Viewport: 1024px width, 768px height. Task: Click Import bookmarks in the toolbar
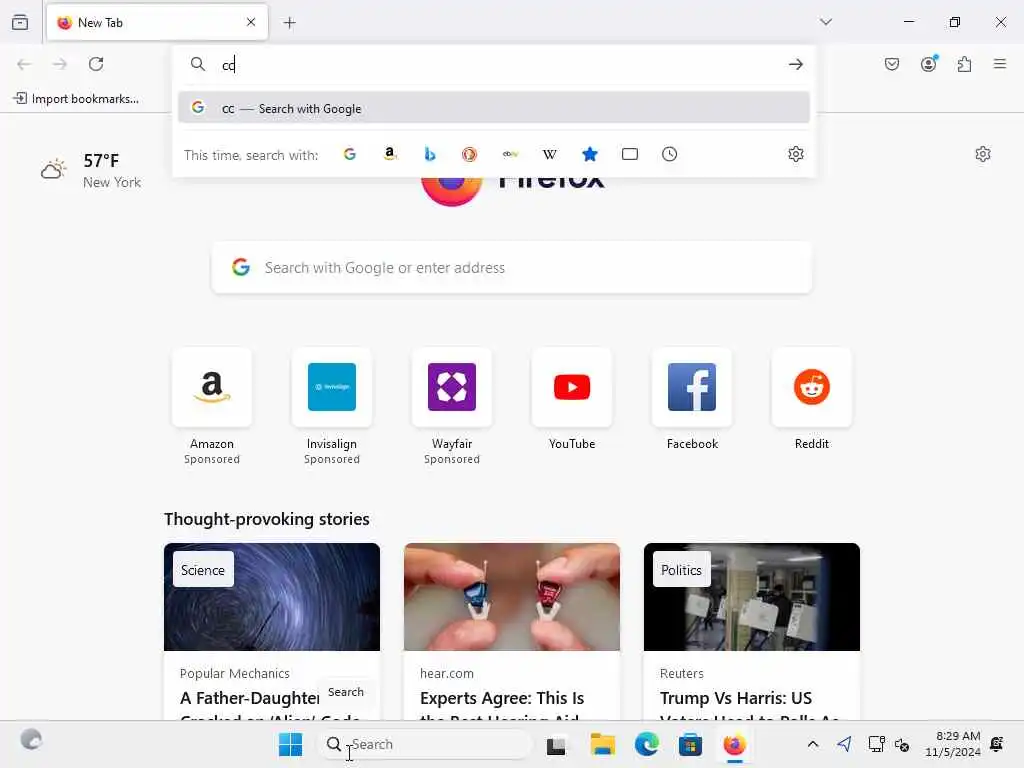point(76,99)
